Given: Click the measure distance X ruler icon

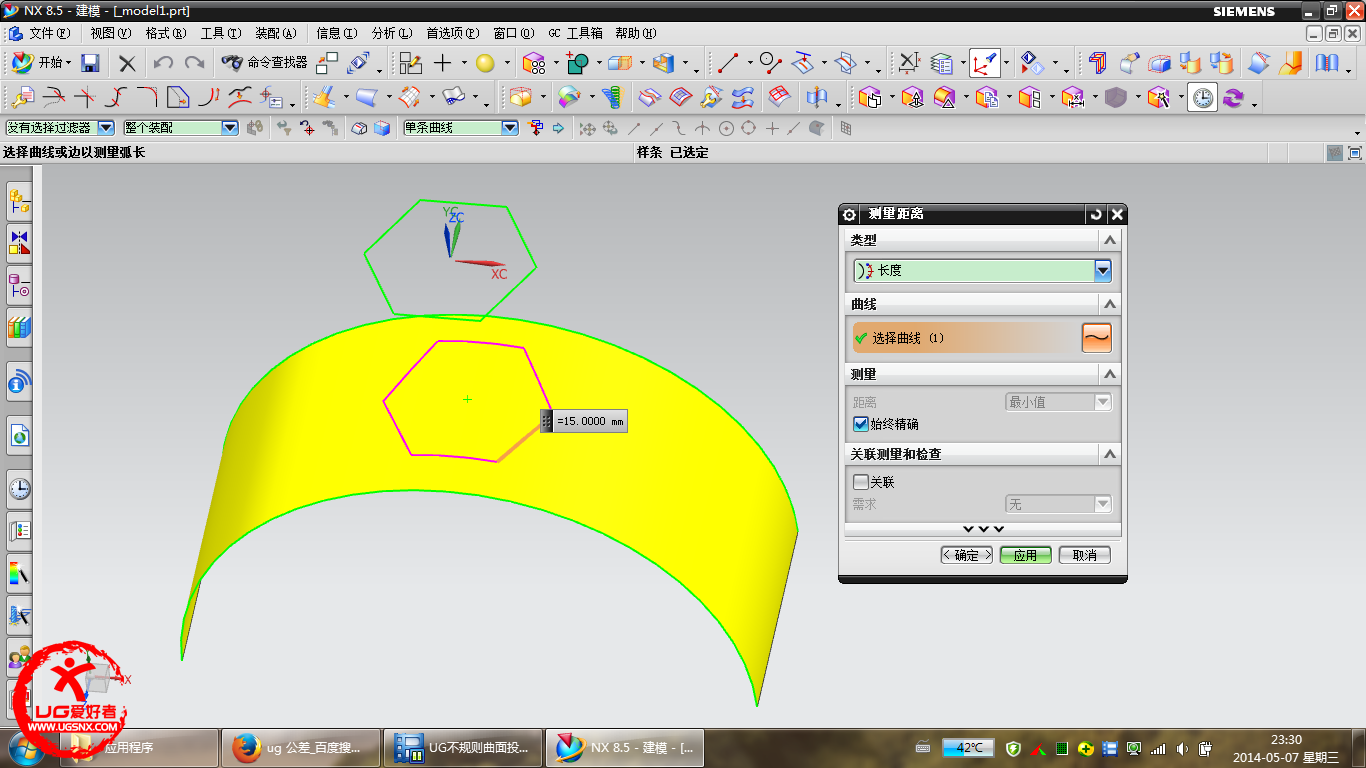Looking at the screenshot, I should [x=908, y=63].
